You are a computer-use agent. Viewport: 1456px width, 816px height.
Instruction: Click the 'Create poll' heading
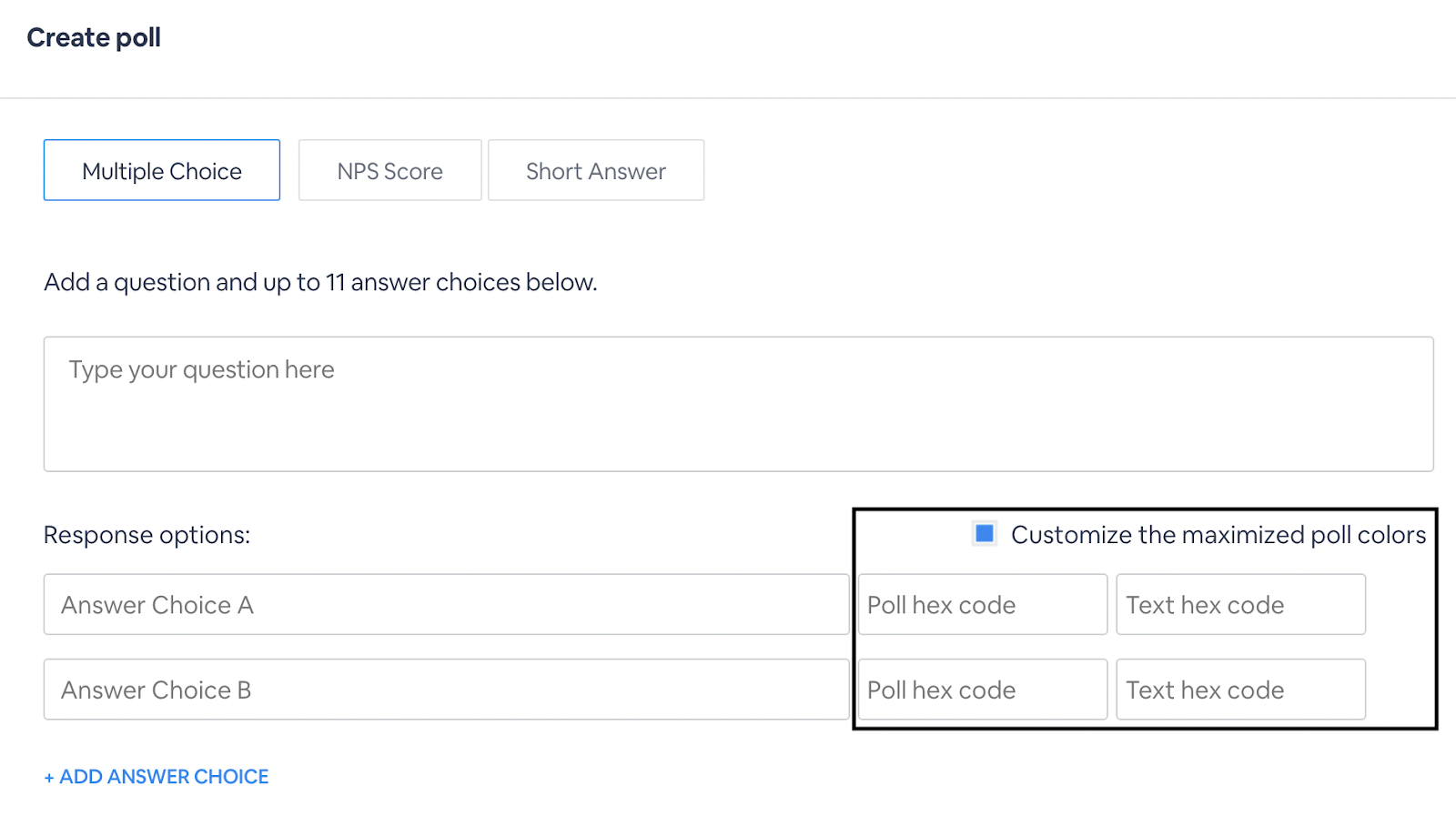[94, 37]
